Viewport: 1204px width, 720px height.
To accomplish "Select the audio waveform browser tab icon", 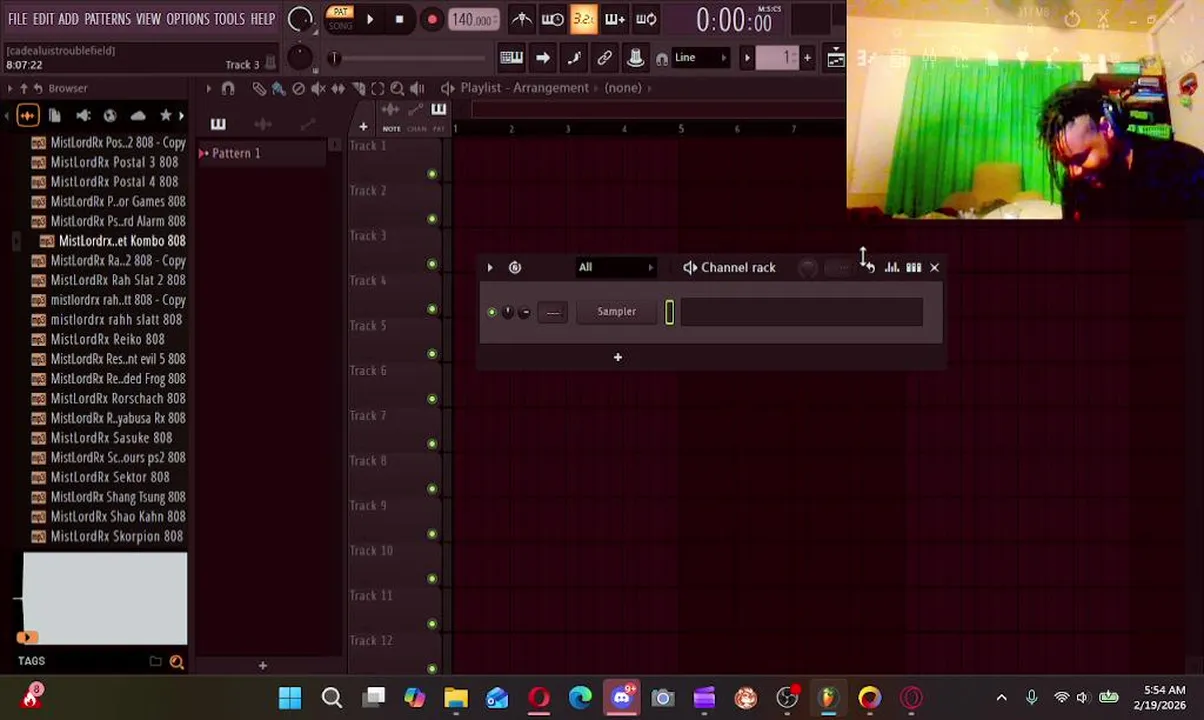I will [27, 116].
